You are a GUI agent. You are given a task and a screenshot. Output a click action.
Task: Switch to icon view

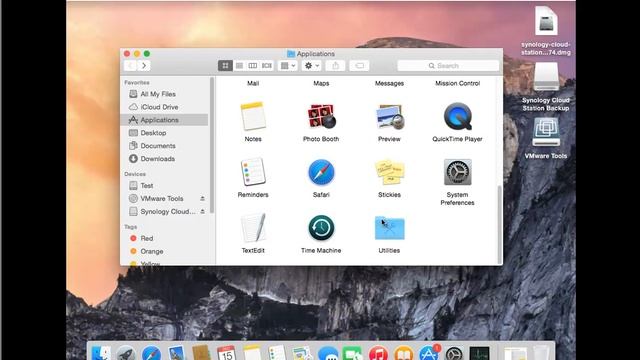pyautogui.click(x=225, y=66)
